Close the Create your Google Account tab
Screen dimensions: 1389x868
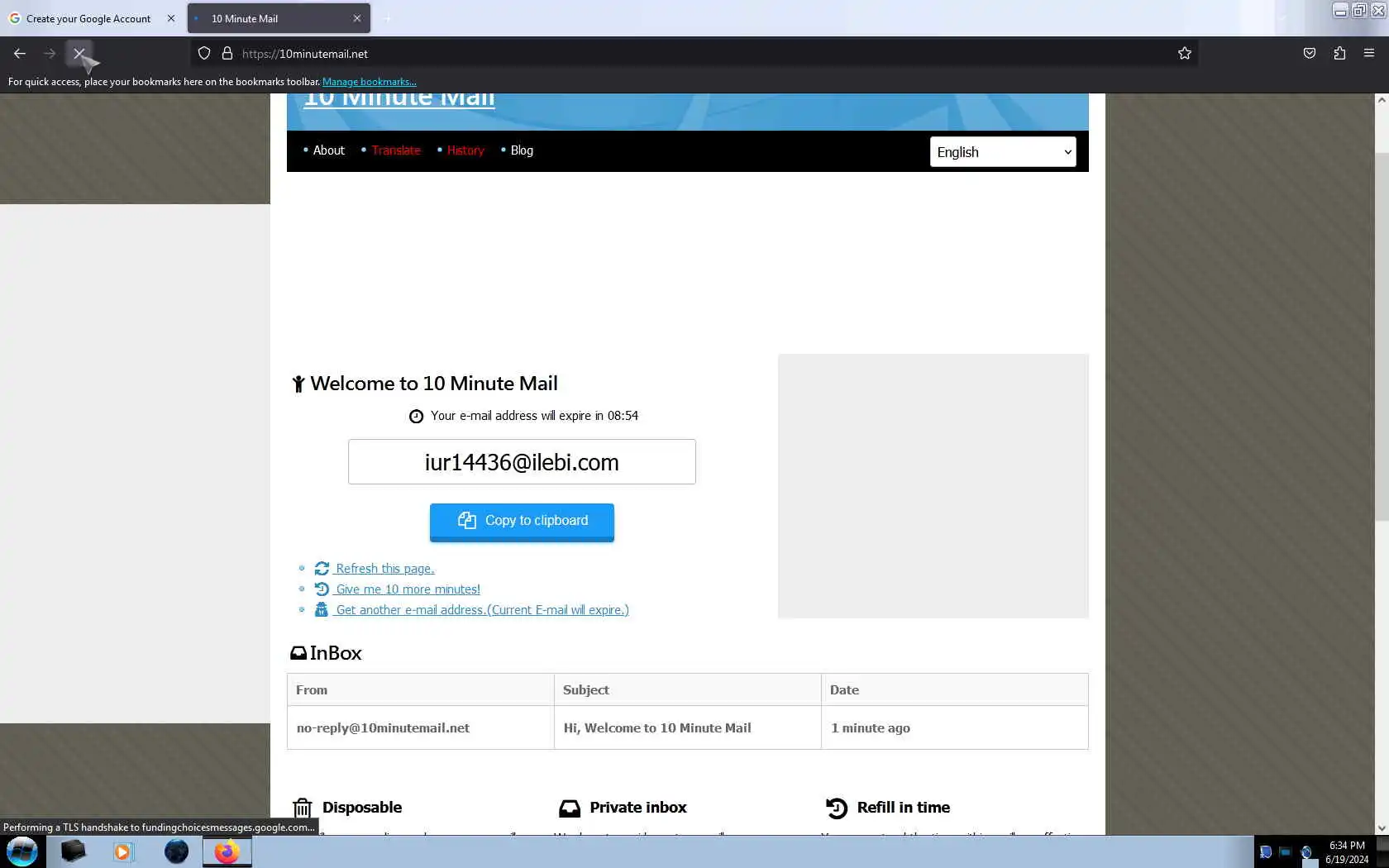tap(171, 18)
